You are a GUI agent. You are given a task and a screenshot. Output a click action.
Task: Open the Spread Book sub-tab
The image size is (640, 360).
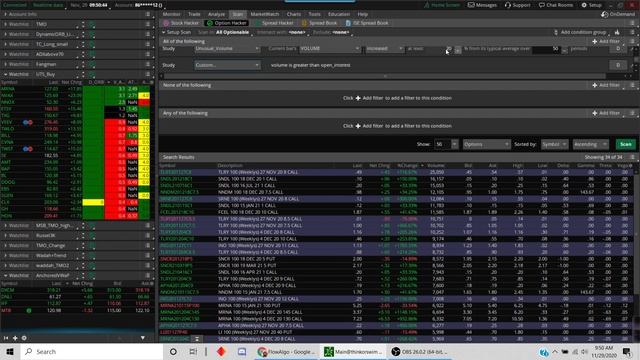pyautogui.click(x=320, y=23)
